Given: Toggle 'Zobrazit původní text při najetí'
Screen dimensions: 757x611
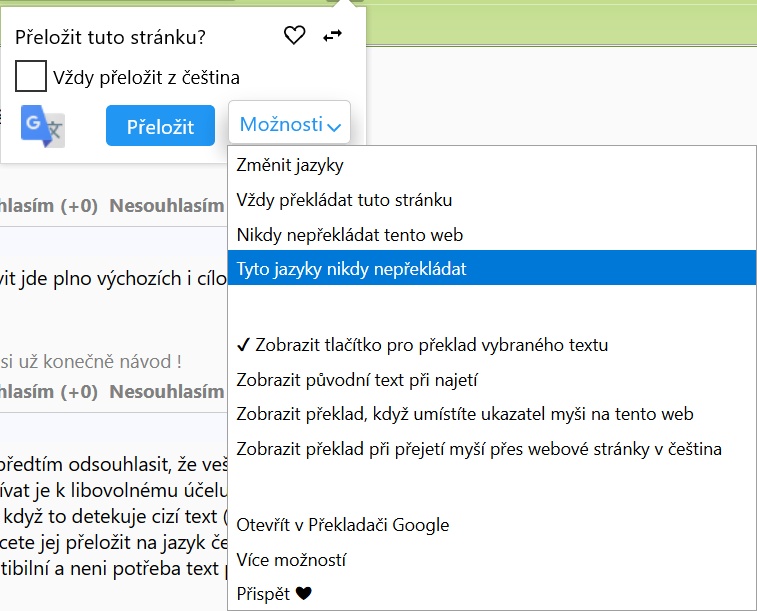Looking at the screenshot, I should [x=356, y=379].
